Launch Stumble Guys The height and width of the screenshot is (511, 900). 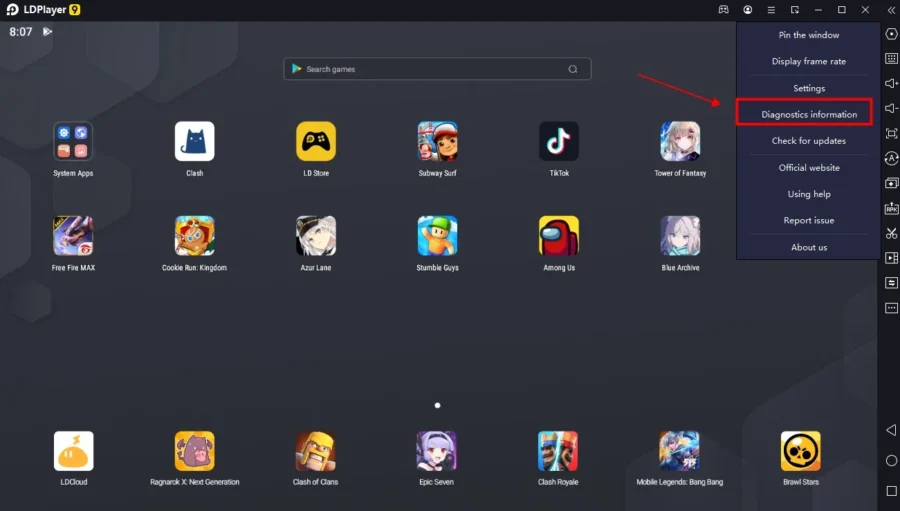[x=437, y=235]
